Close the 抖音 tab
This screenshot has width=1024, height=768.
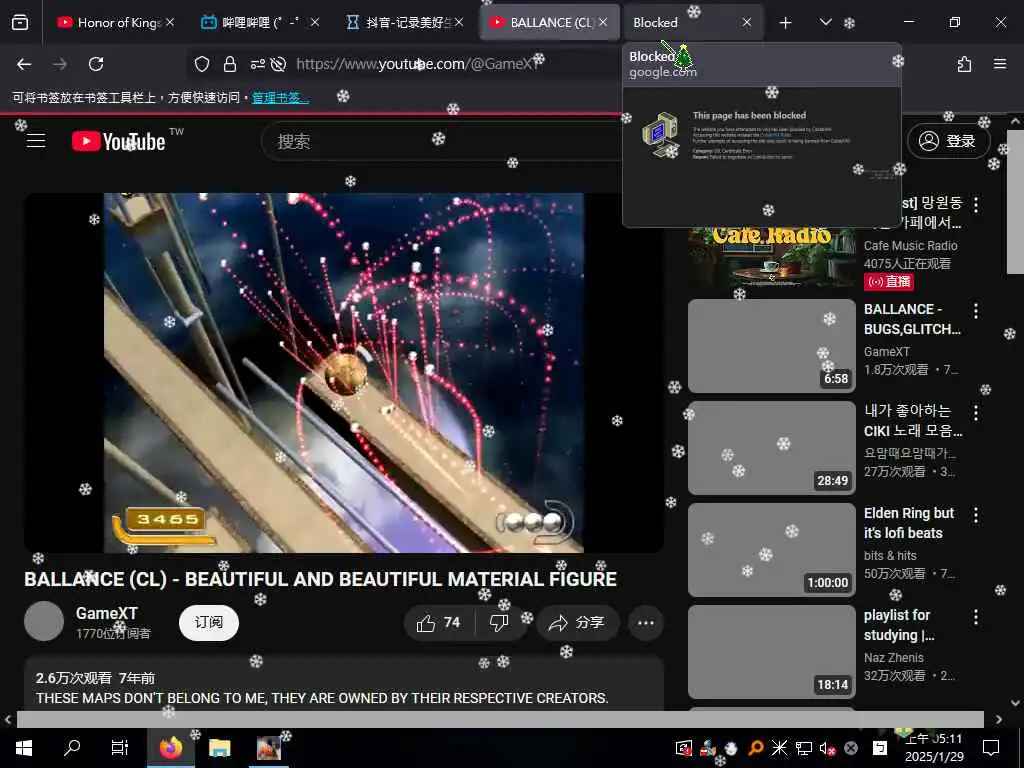(x=459, y=23)
